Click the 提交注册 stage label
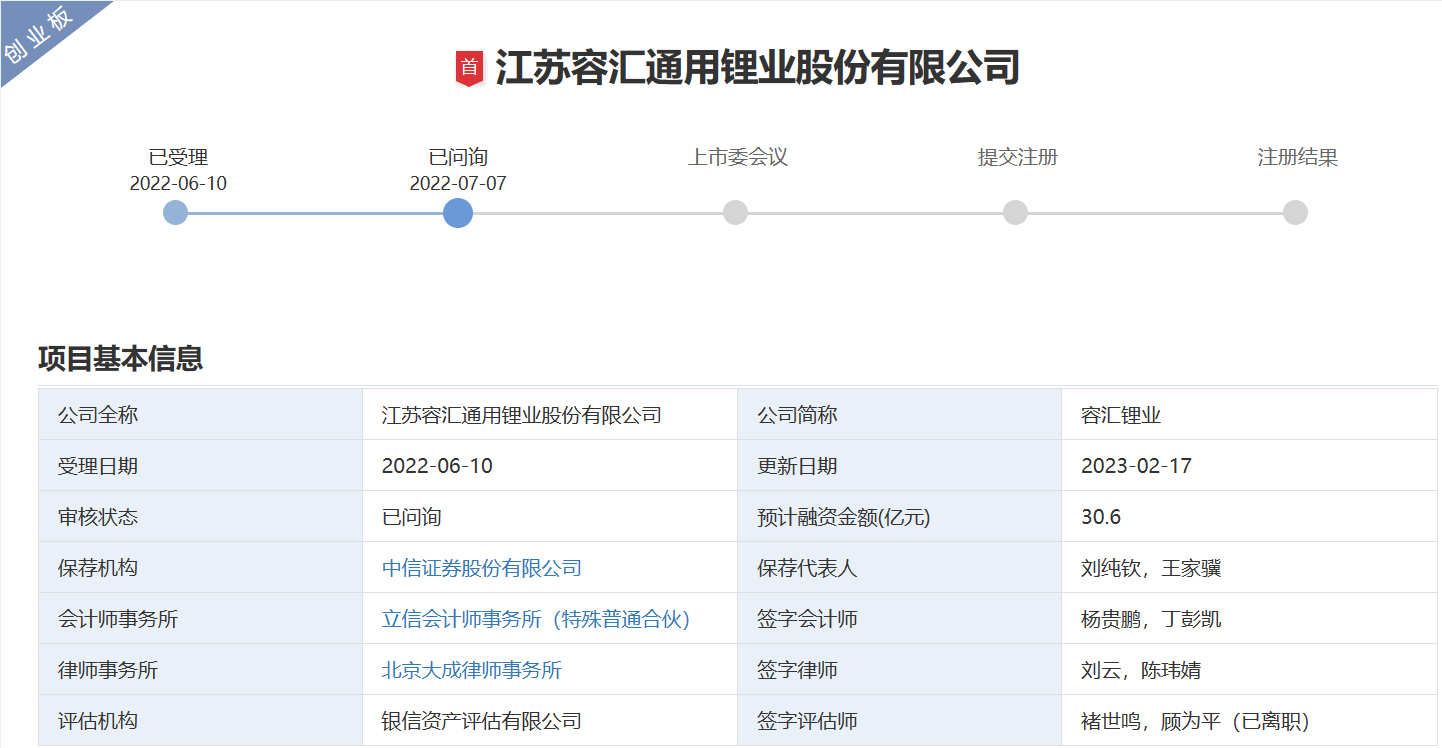Screen dimensions: 1442x748 [1018, 157]
